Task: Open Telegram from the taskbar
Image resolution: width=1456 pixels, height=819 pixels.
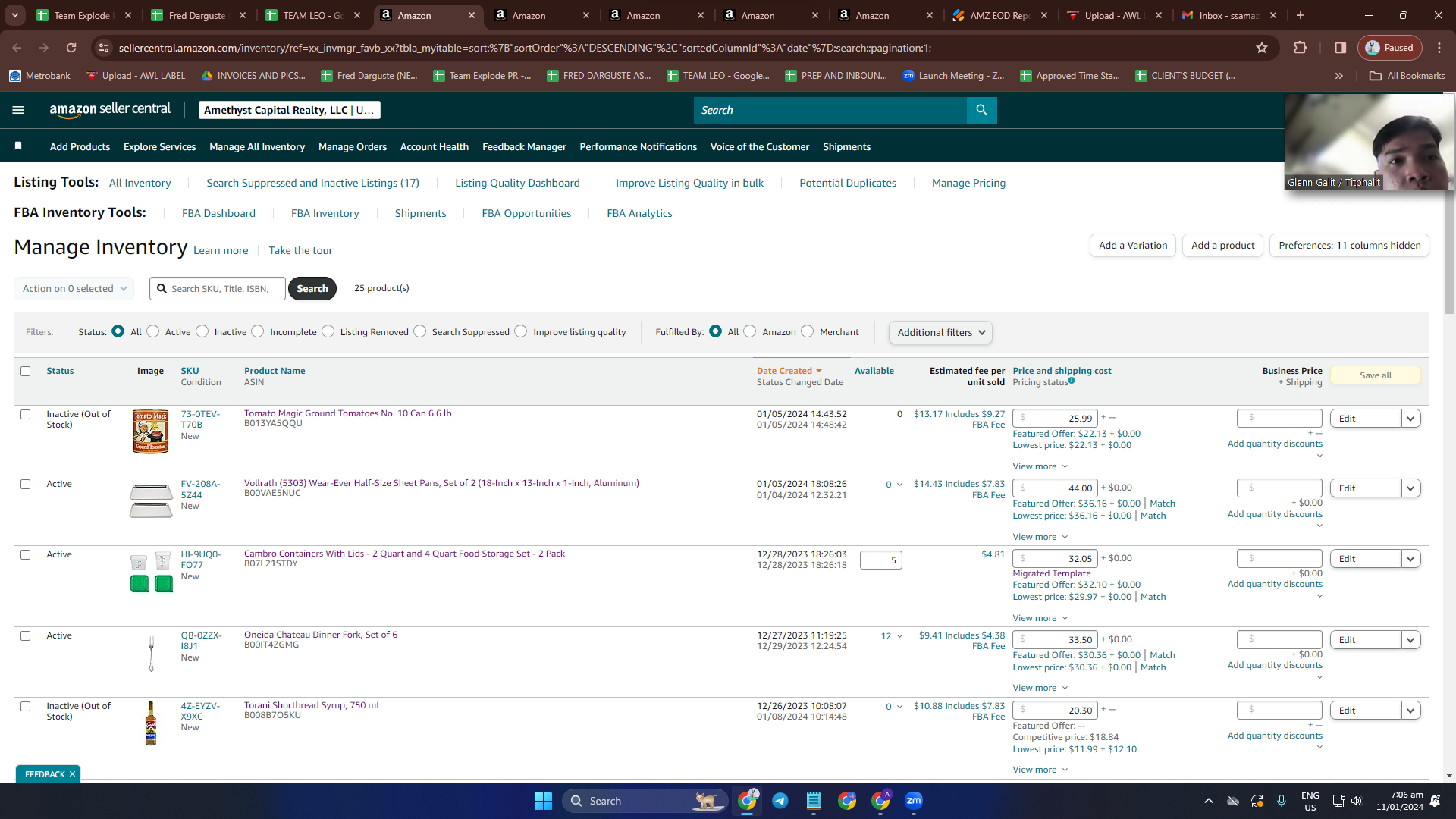Action: click(780, 801)
